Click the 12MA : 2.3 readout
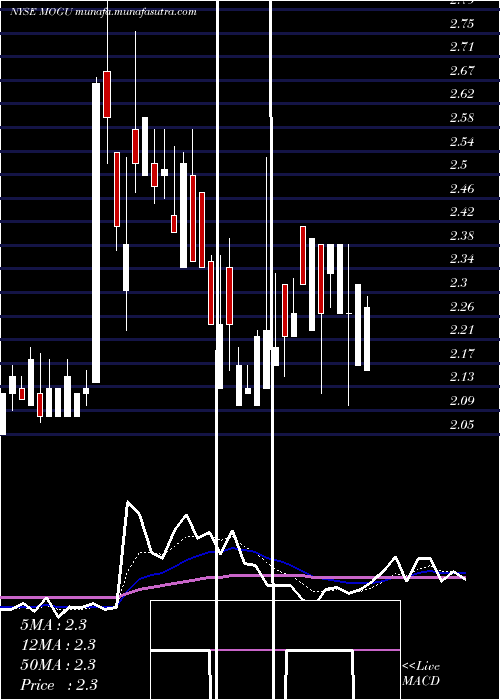 pyautogui.click(x=58, y=645)
